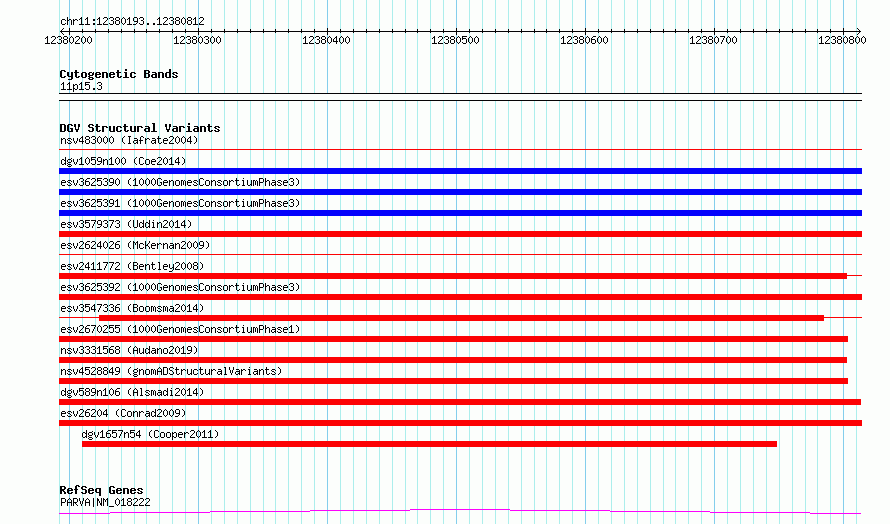The height and width of the screenshot is (524, 890).
Task: Click ruler position 12380300
Action: pyautogui.click(x=197, y=40)
